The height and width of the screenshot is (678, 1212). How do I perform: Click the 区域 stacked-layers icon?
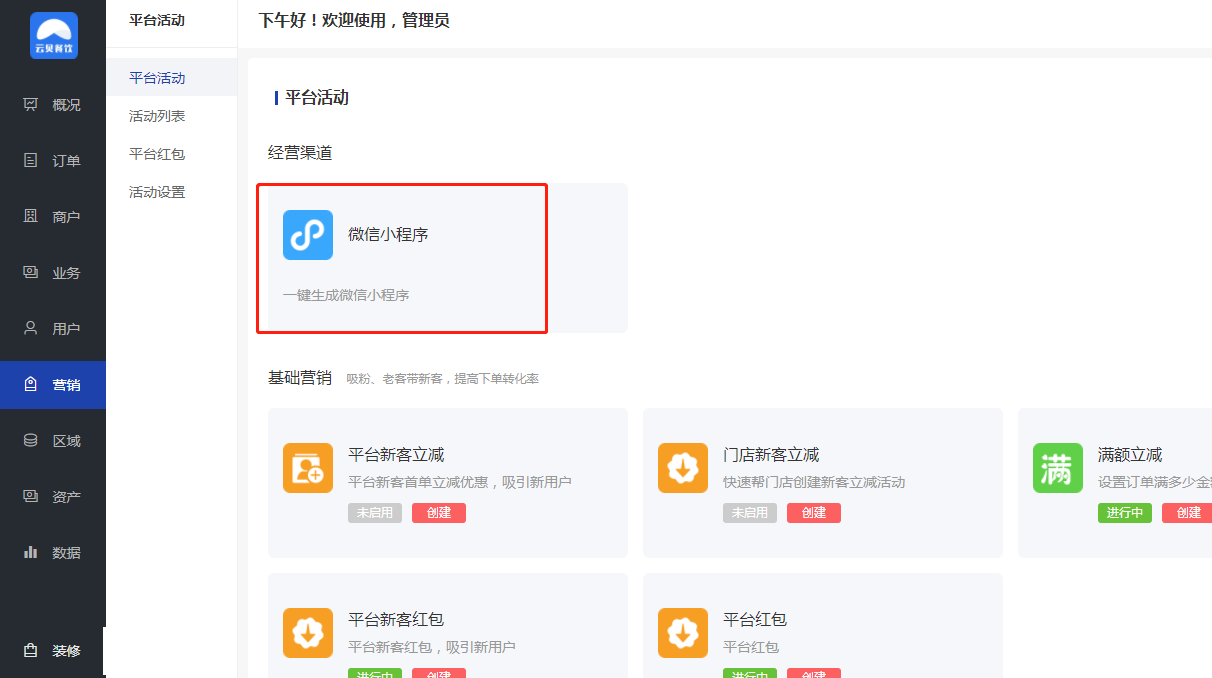tap(31, 440)
